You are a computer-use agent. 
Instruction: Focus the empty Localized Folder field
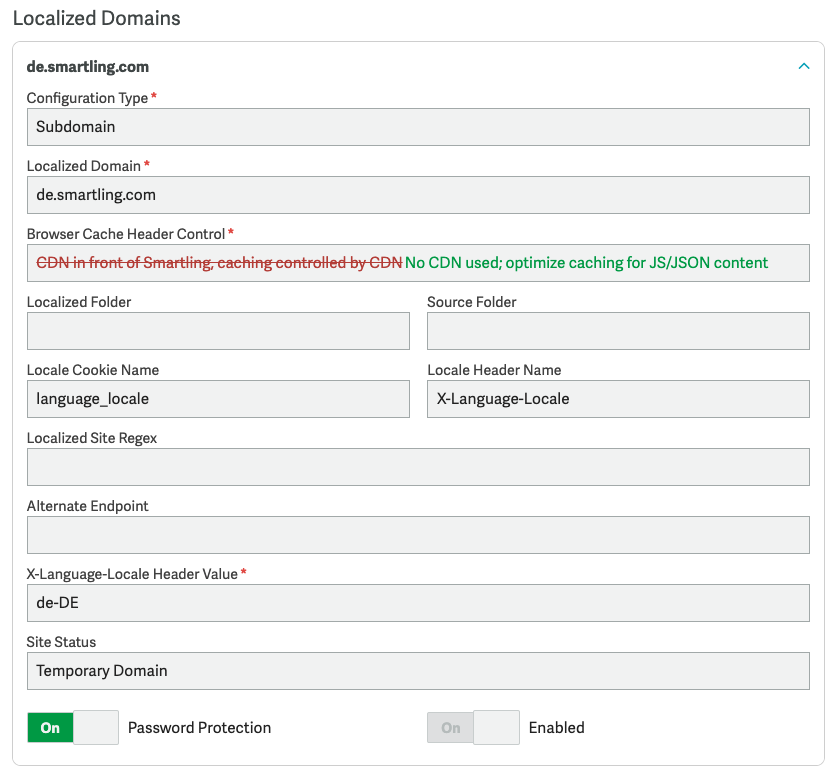pos(218,331)
